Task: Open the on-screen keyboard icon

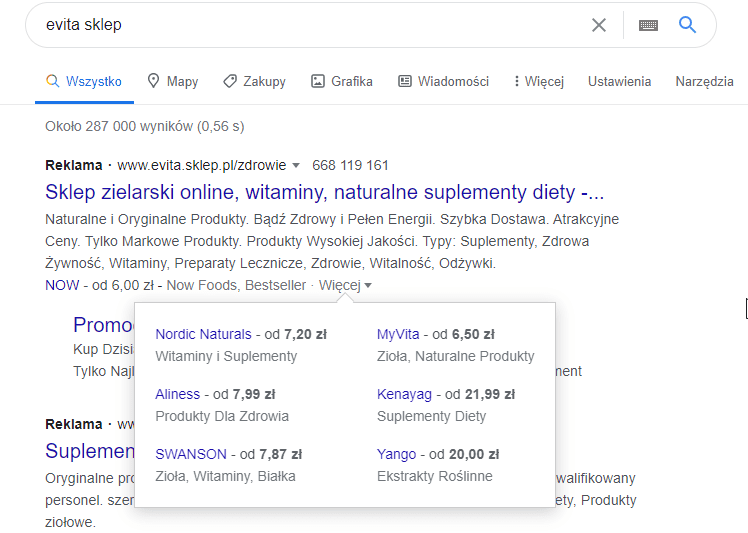Action: [x=648, y=25]
